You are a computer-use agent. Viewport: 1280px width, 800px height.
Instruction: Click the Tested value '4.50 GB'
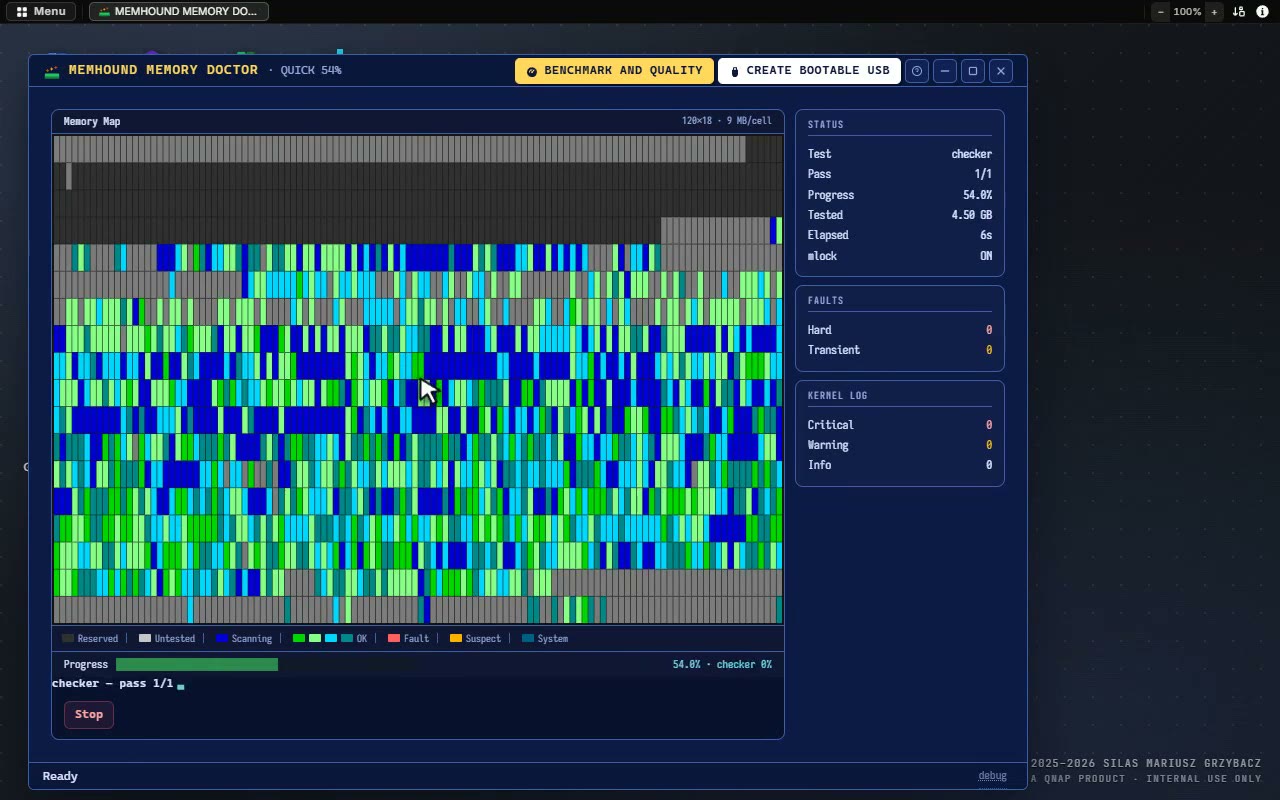coord(971,215)
